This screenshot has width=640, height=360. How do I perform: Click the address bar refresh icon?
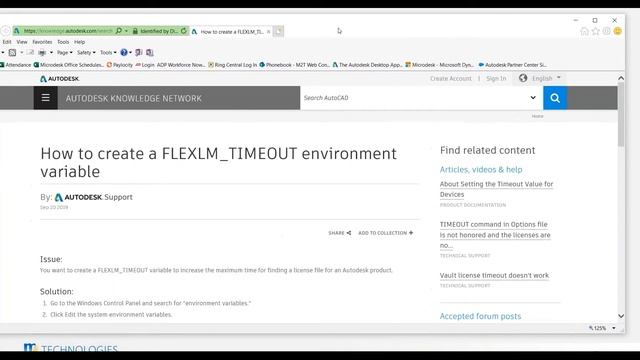(x=184, y=31)
